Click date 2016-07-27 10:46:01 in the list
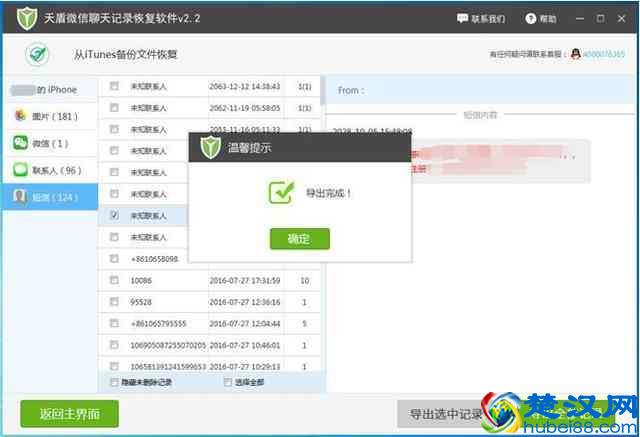The height and width of the screenshot is (437, 640). 245,346
